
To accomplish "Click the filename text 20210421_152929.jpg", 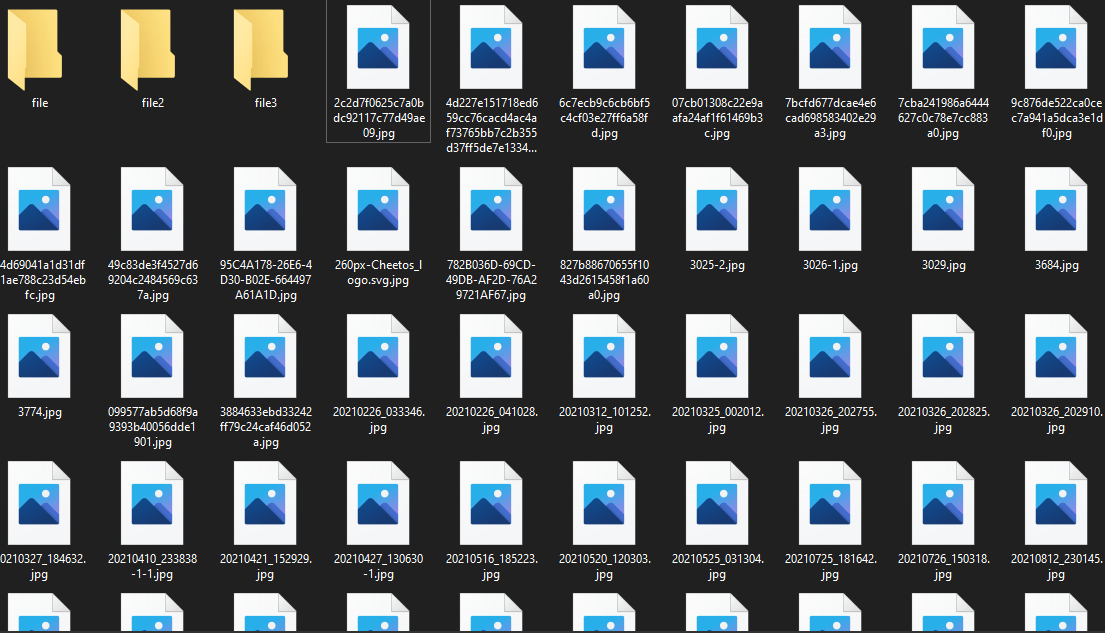I will tap(265, 566).
